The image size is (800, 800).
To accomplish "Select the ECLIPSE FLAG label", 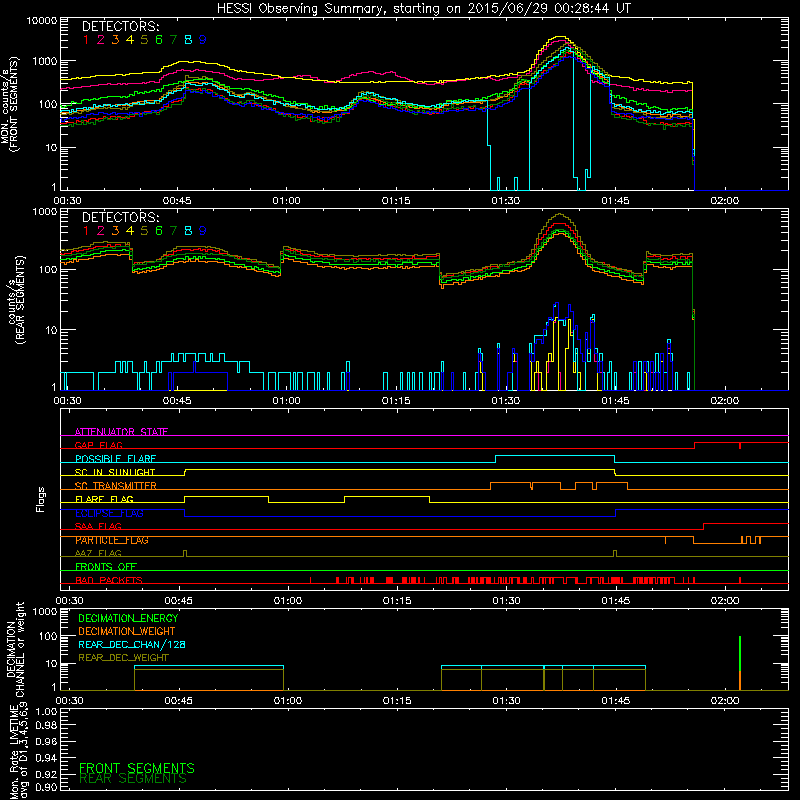I will point(109,513).
